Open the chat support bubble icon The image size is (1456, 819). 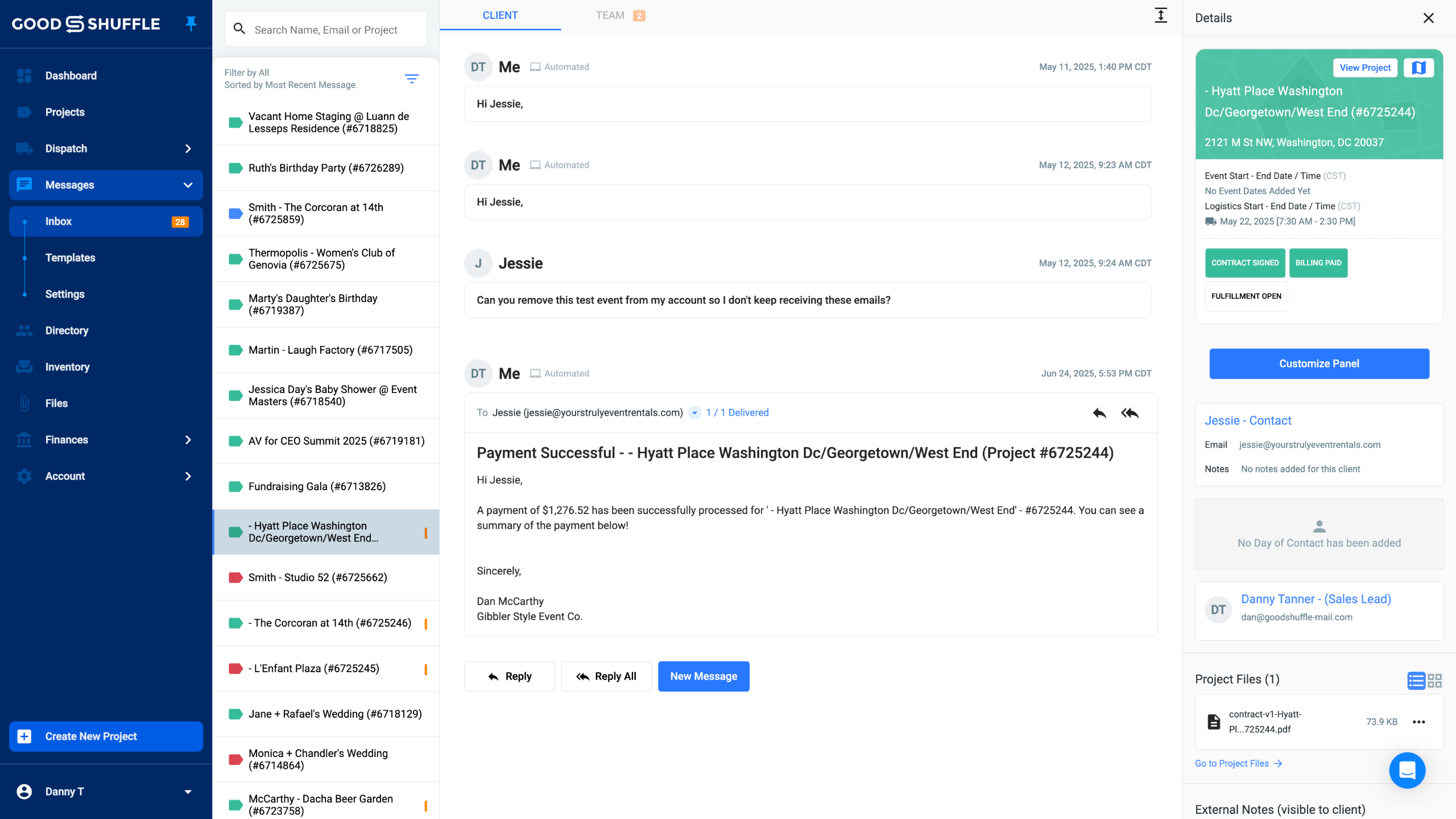1407,770
